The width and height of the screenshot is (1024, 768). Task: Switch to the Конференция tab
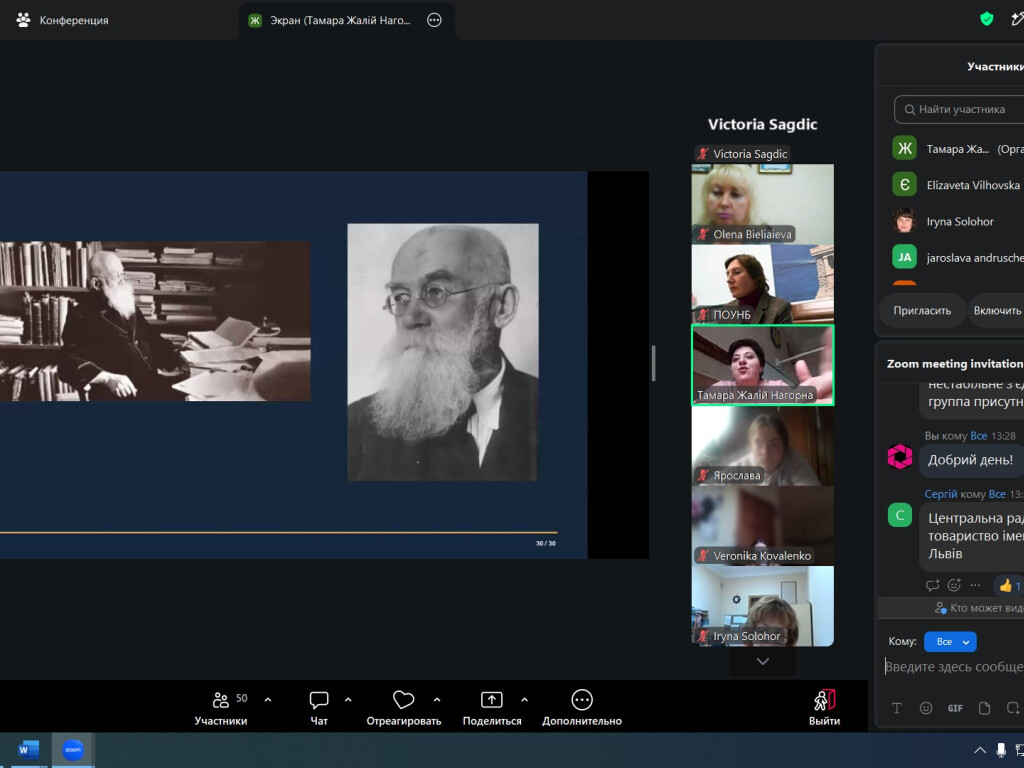click(62, 20)
